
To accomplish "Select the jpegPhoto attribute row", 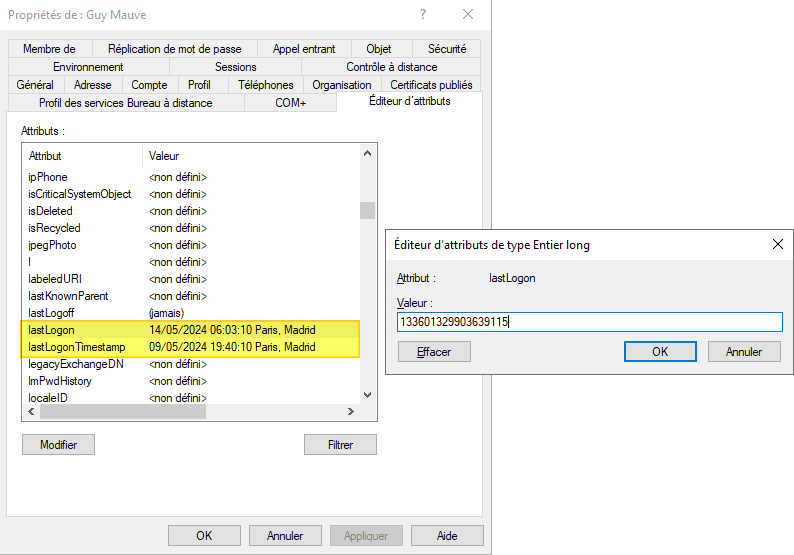I will pyautogui.click(x=191, y=245).
